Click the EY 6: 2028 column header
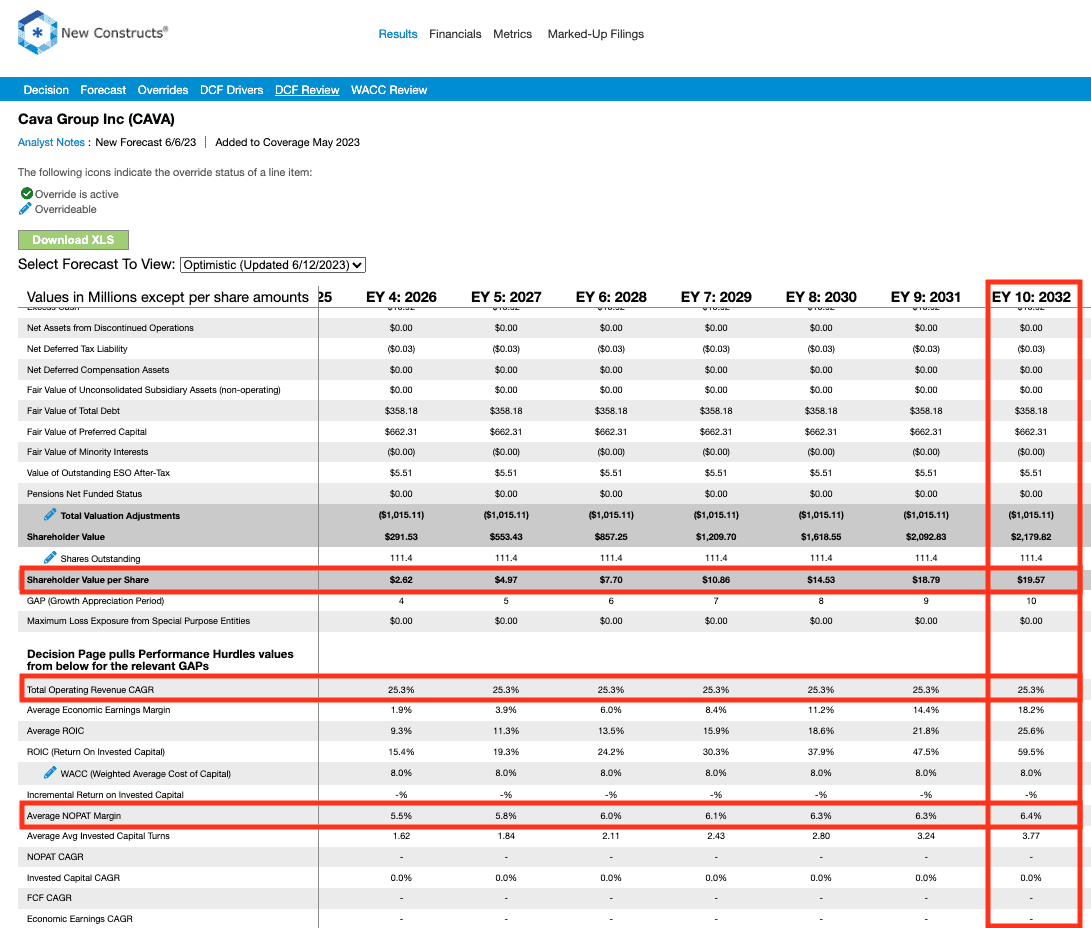This screenshot has height=928, width=1091. (611, 297)
